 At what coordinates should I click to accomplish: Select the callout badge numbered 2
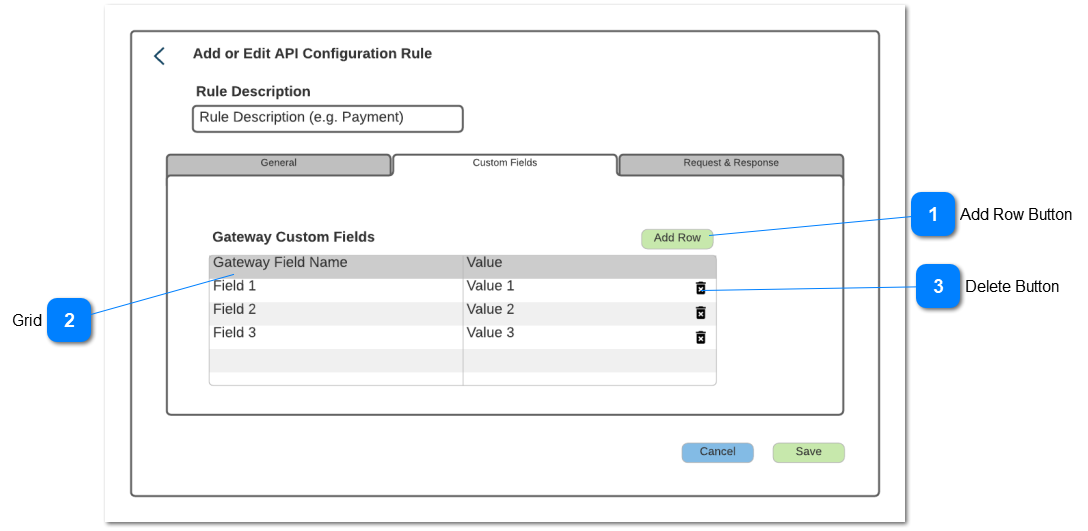pos(69,321)
